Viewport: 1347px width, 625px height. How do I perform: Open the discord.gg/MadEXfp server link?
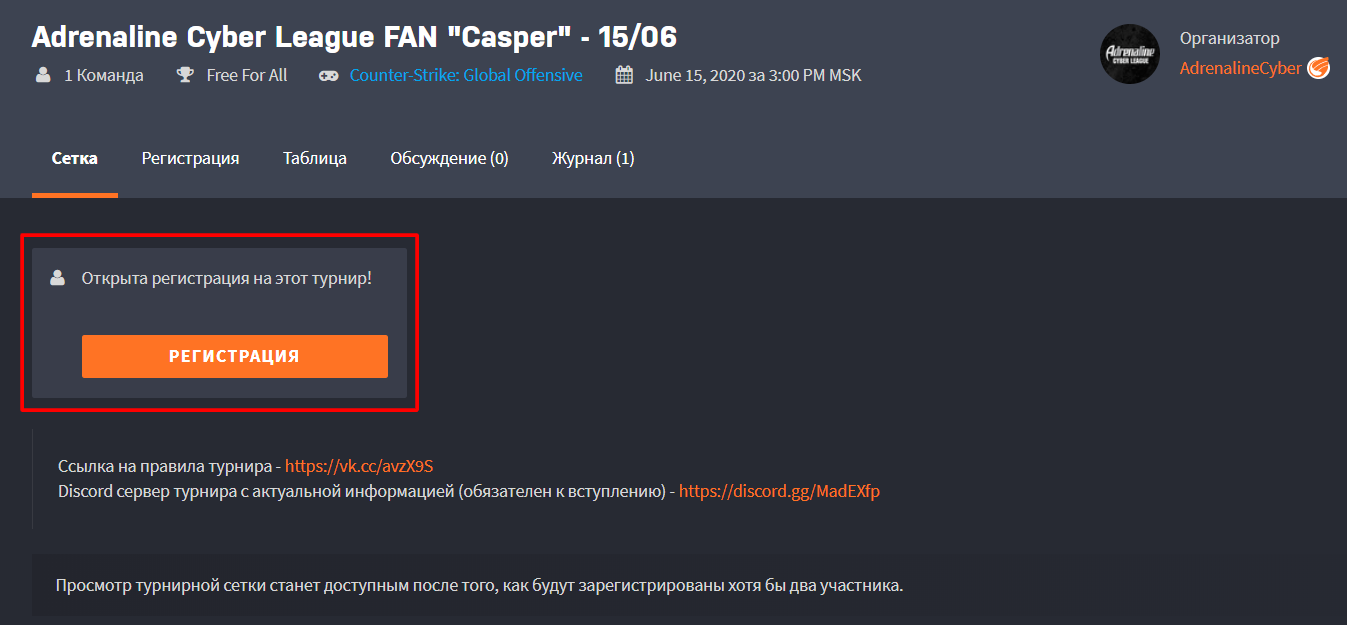coord(779,491)
